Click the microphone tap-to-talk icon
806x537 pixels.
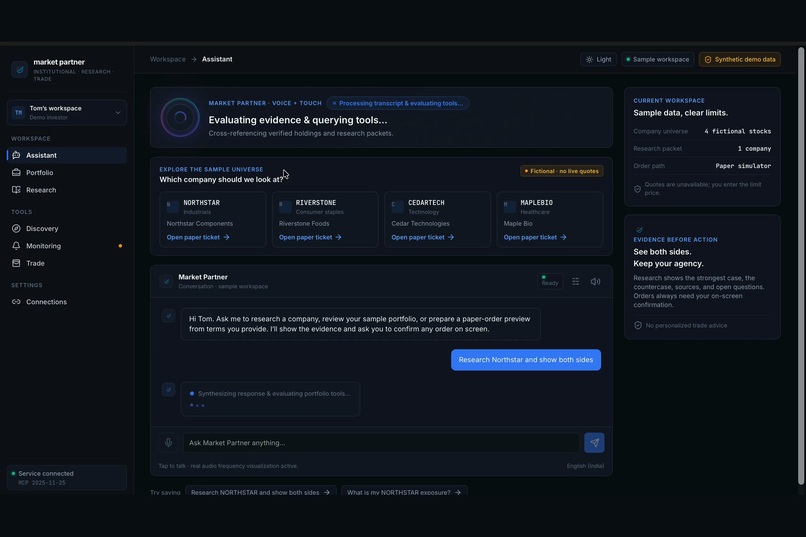168,442
